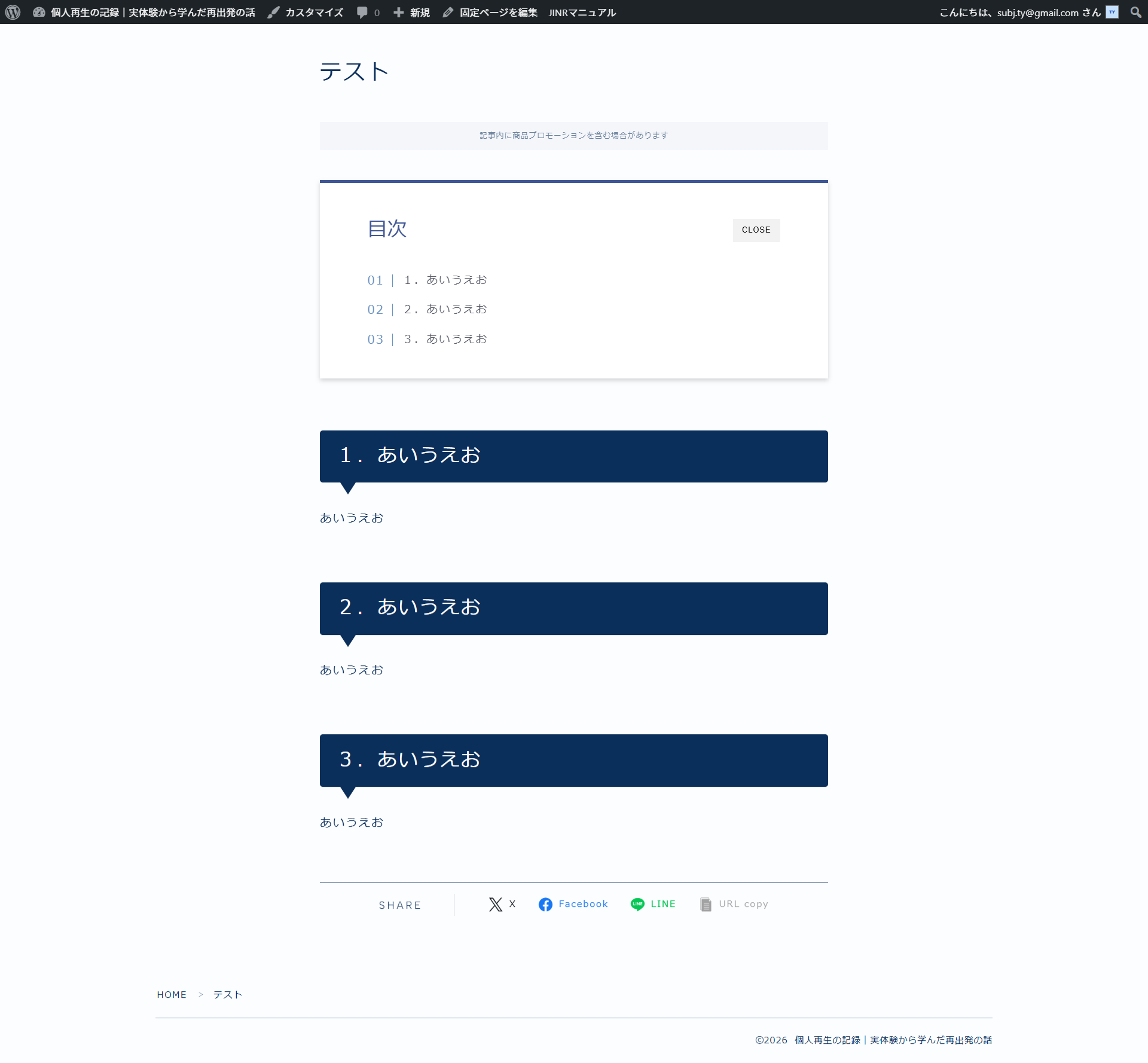Viewport: 1148px width, 1063px height.
Task: Click the テスト breadcrumb item
Action: [228, 994]
